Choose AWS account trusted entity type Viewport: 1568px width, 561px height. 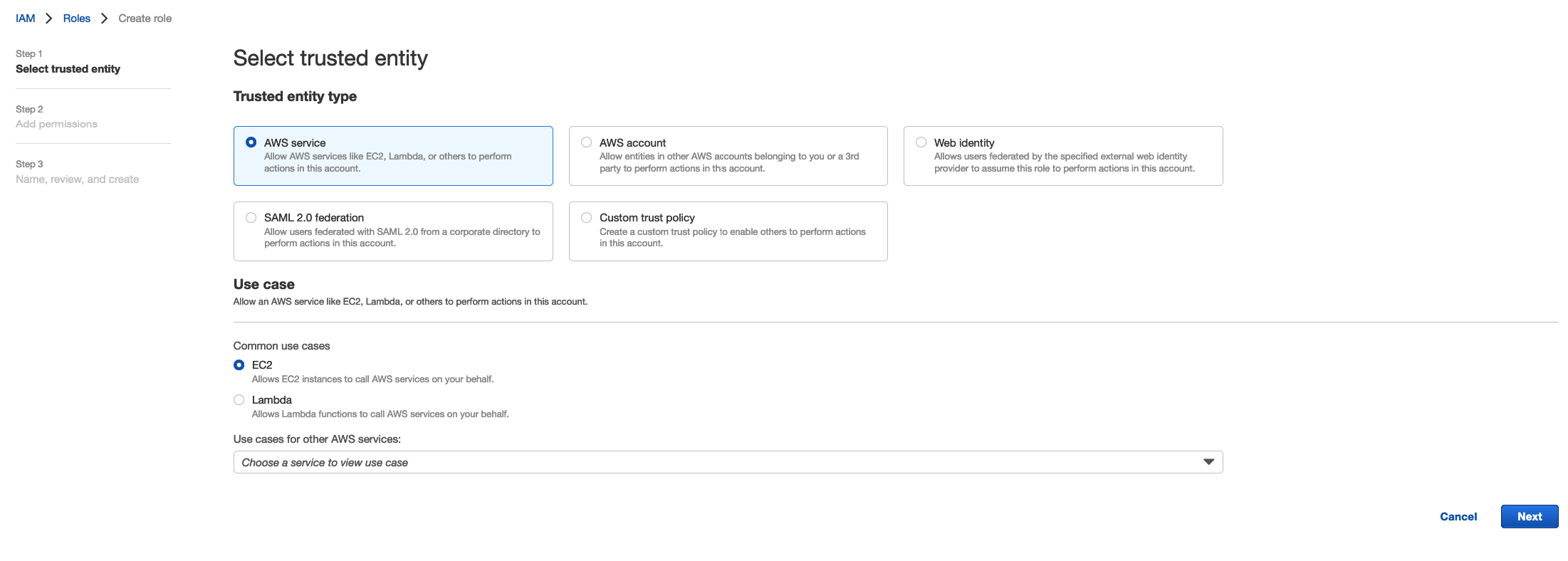587,142
